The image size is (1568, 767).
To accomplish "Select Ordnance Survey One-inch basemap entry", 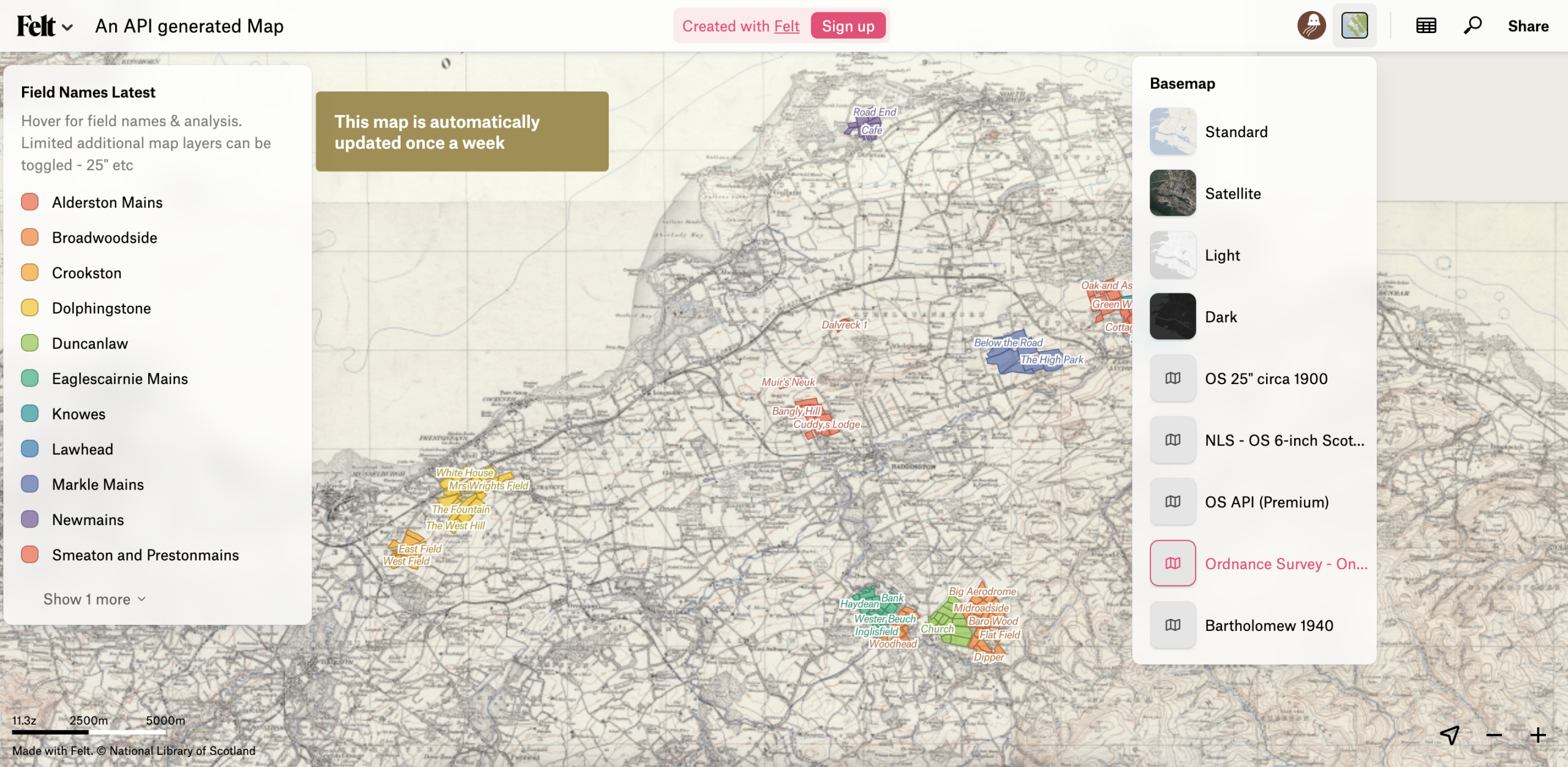I will [x=1285, y=564].
